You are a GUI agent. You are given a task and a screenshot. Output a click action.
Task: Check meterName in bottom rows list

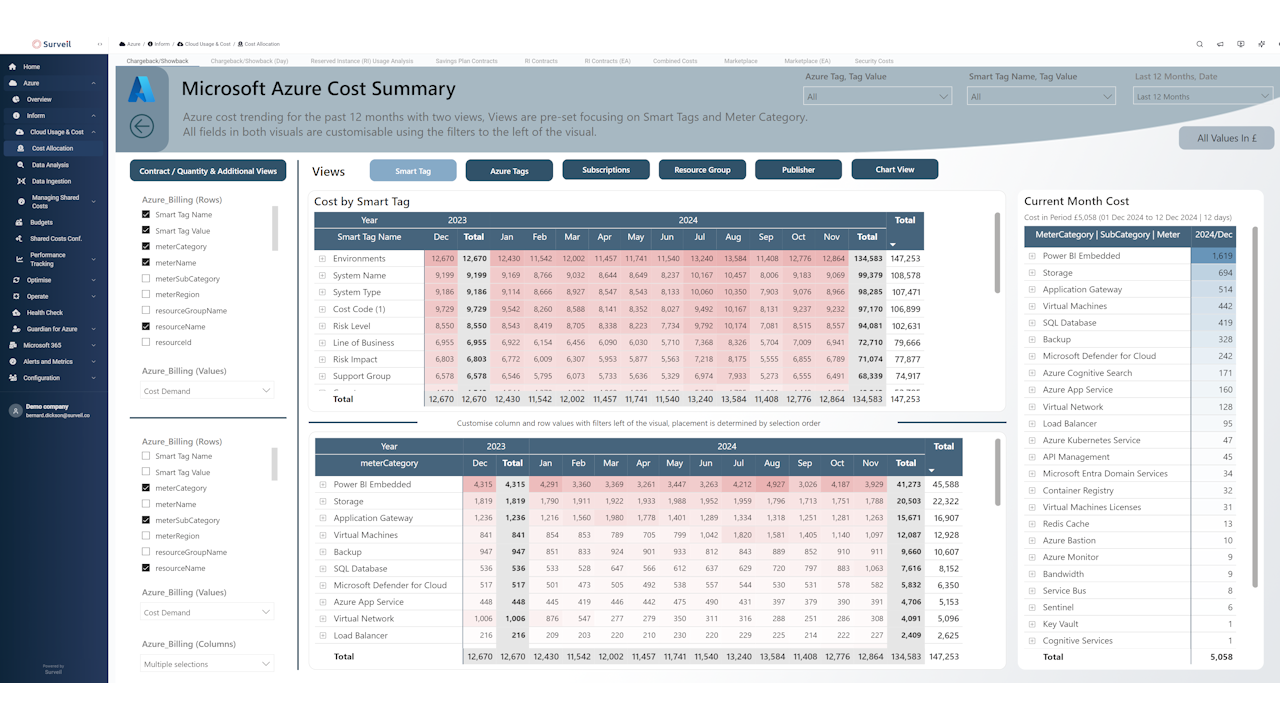click(146, 504)
